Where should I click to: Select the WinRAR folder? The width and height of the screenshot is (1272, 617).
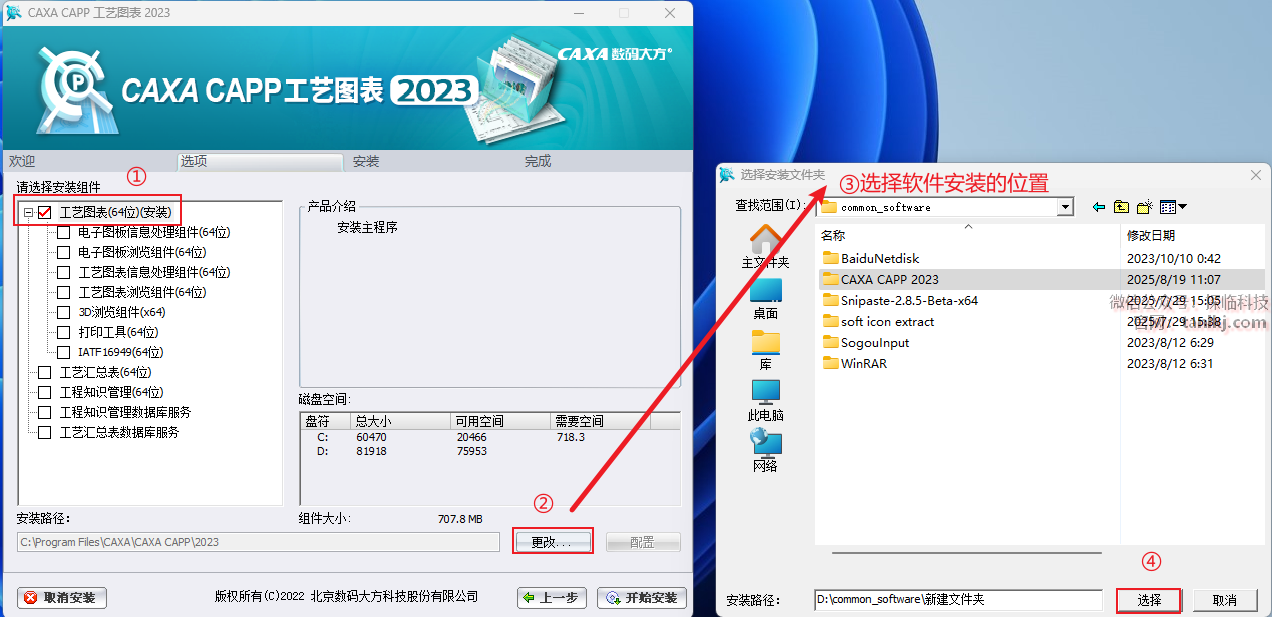click(x=855, y=363)
